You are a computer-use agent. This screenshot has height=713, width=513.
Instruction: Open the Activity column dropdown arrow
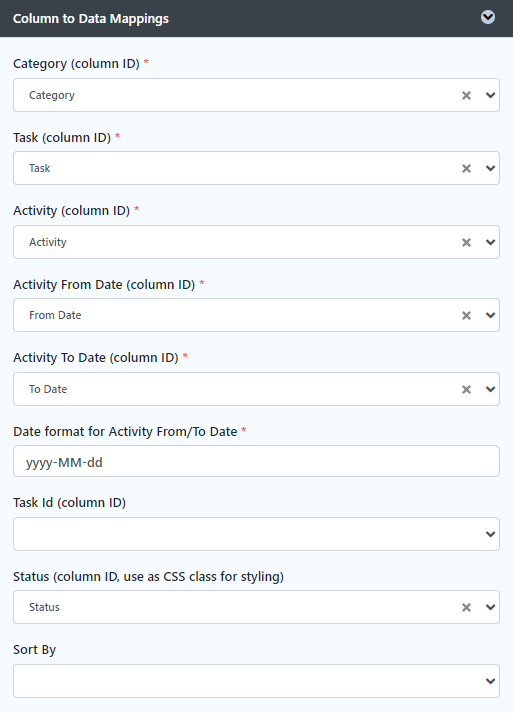pyautogui.click(x=490, y=242)
